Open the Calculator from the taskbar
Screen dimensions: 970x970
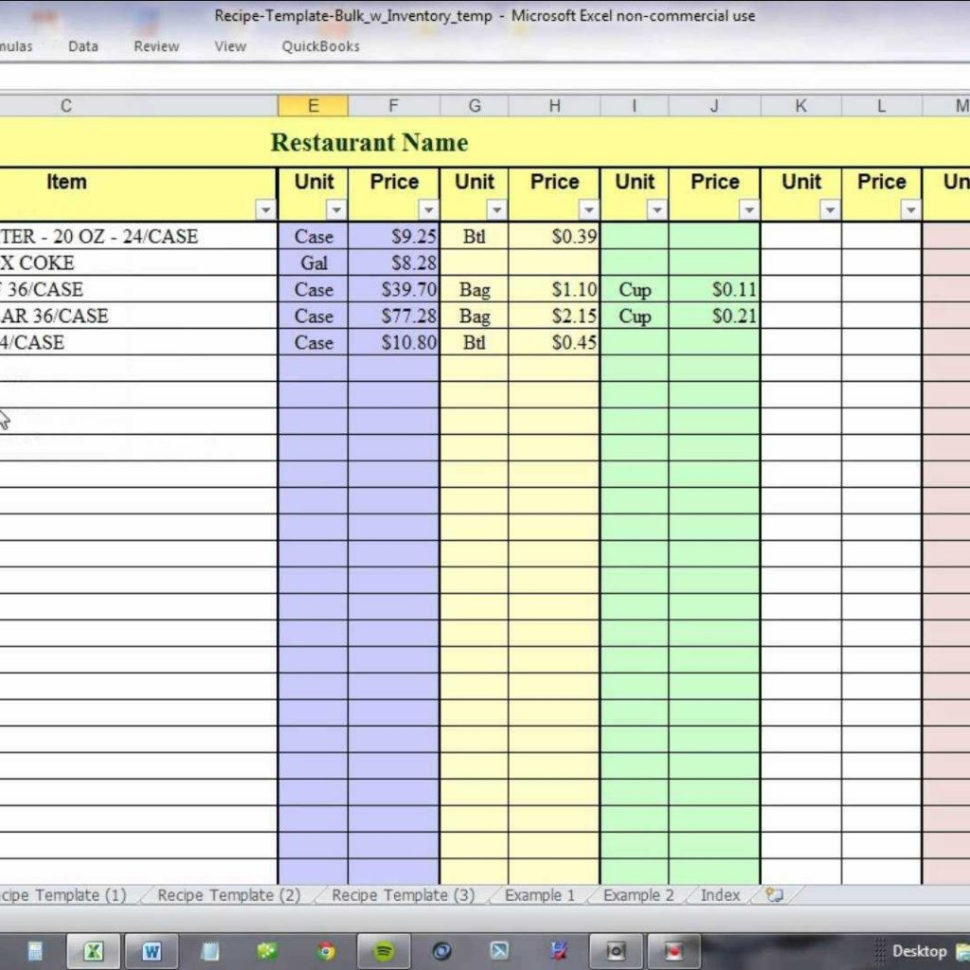coord(33,950)
